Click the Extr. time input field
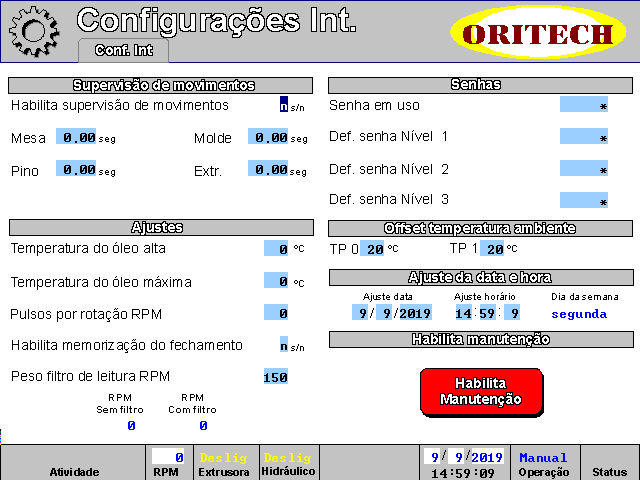The height and width of the screenshot is (480, 640). pyautogui.click(x=269, y=171)
